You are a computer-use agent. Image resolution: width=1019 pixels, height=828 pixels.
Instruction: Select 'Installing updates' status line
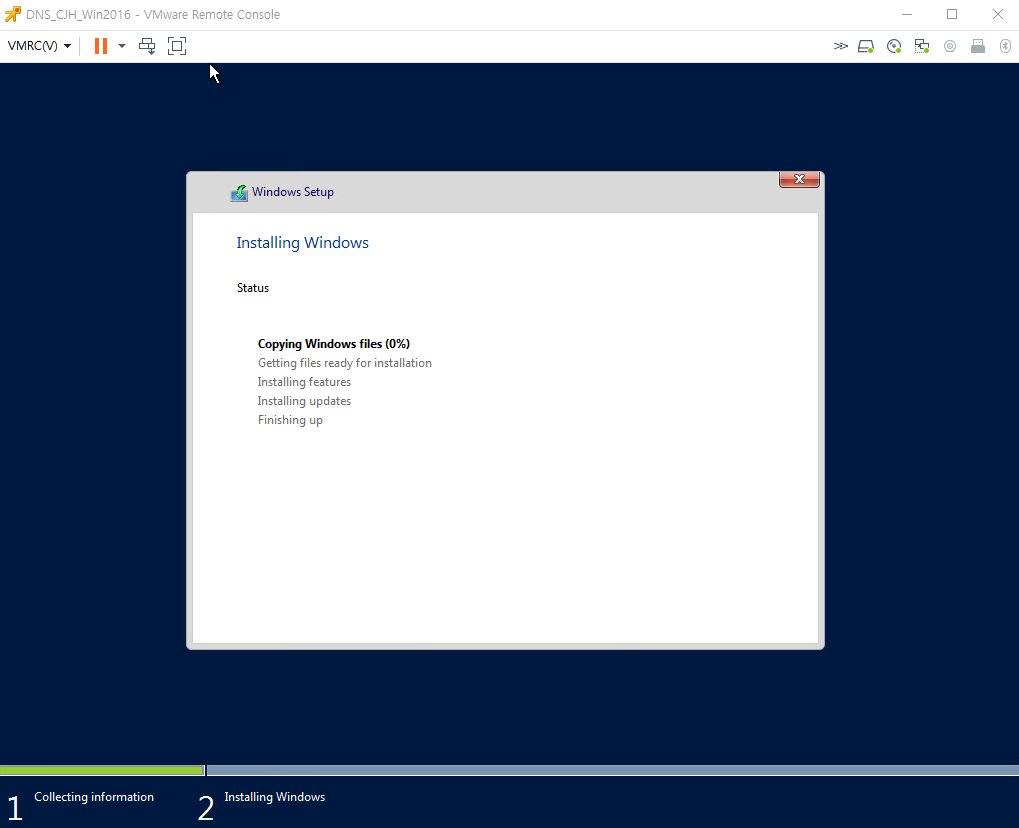pos(304,401)
